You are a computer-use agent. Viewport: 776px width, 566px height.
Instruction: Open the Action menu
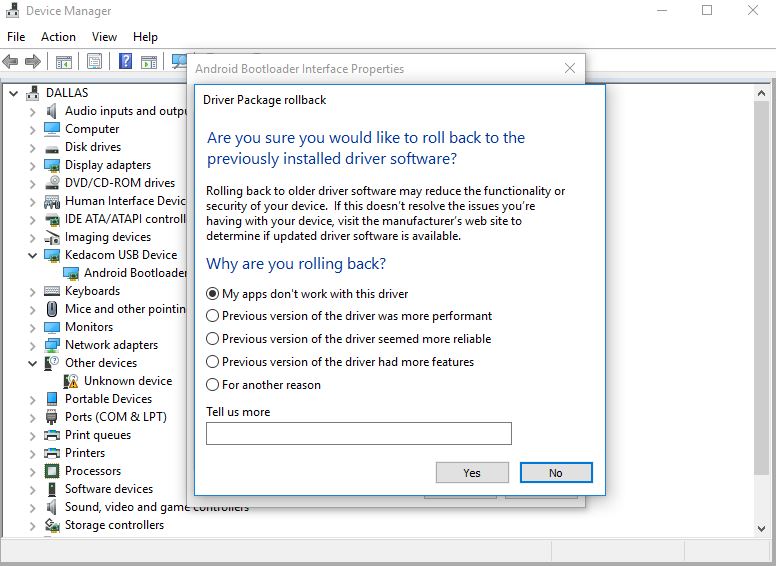pos(58,37)
